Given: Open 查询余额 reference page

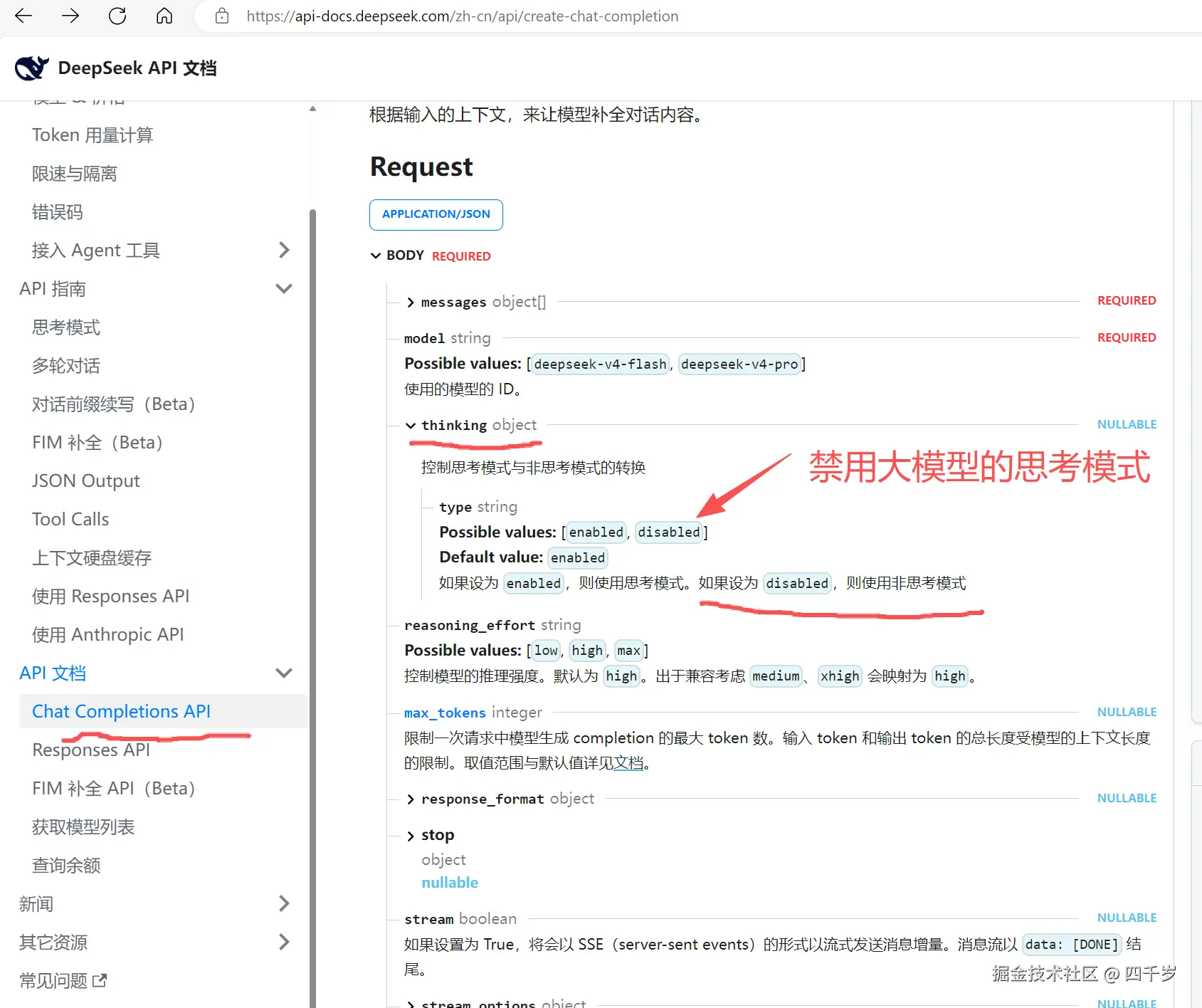Looking at the screenshot, I should (66, 865).
